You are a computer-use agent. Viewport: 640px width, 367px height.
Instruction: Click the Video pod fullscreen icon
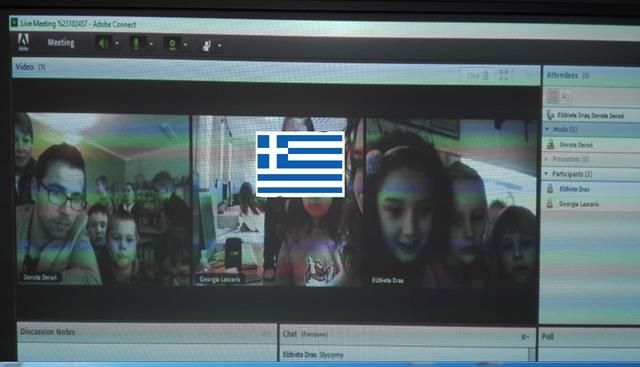click(504, 75)
